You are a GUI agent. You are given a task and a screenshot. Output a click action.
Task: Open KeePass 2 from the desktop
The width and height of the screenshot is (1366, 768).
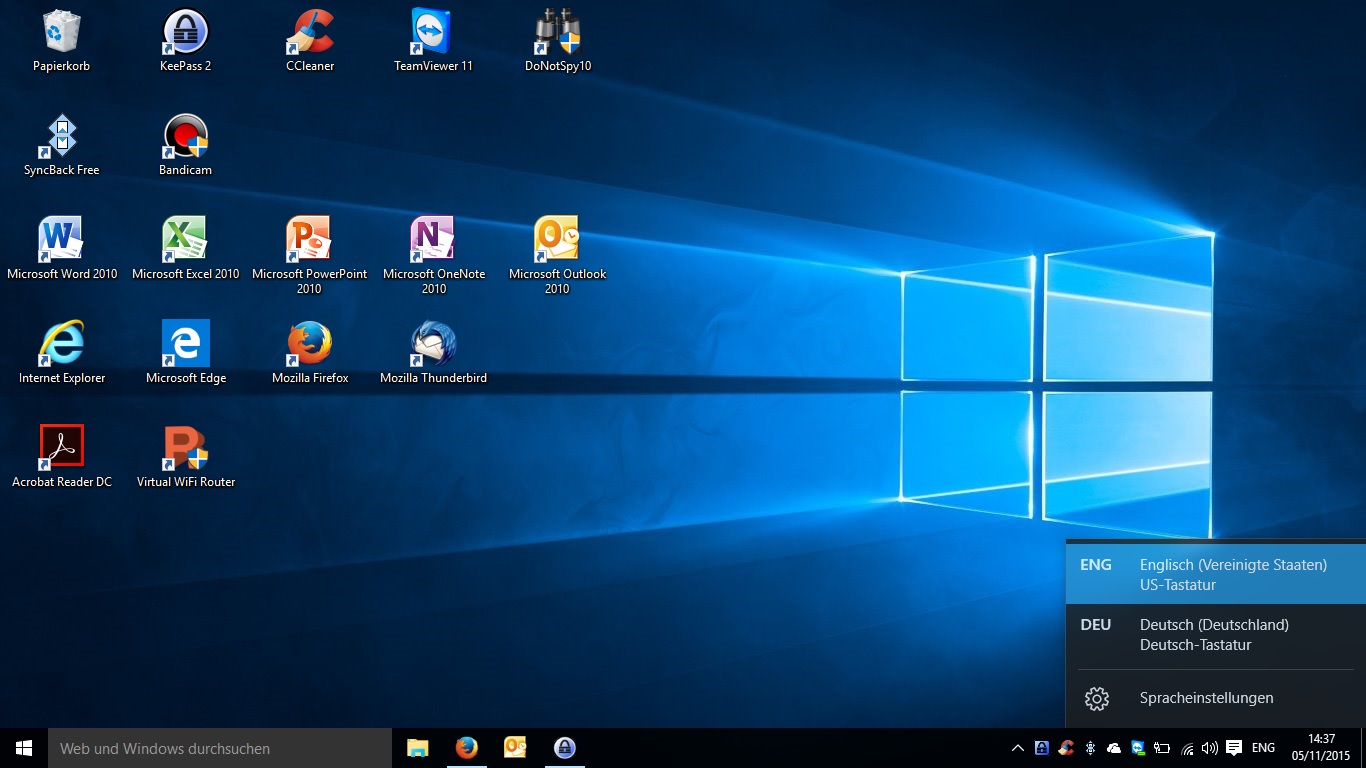(x=185, y=40)
